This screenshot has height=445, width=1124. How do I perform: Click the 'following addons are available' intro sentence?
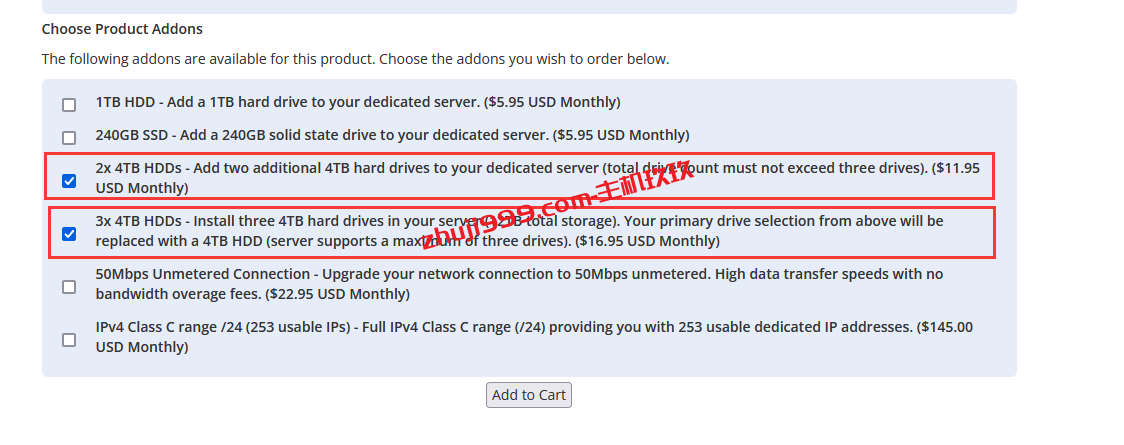coord(356,59)
